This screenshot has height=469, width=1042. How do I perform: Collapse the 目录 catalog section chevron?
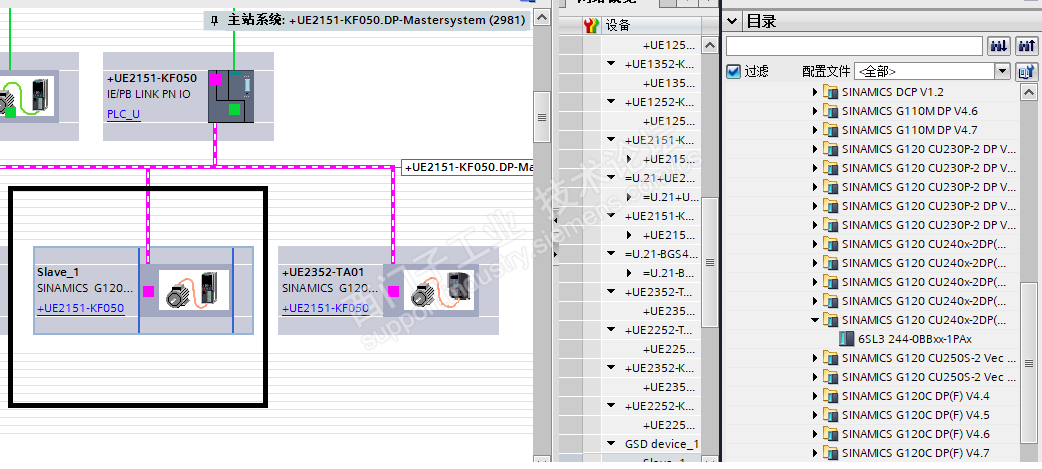point(732,21)
